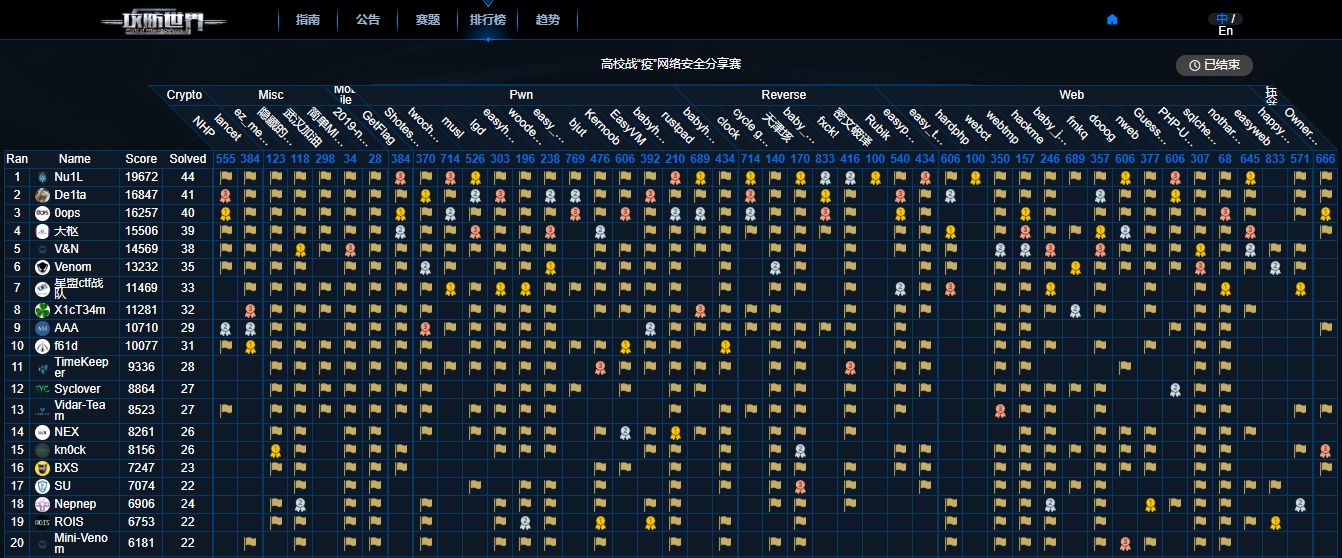Open the 指南 tab

[x=308, y=20]
